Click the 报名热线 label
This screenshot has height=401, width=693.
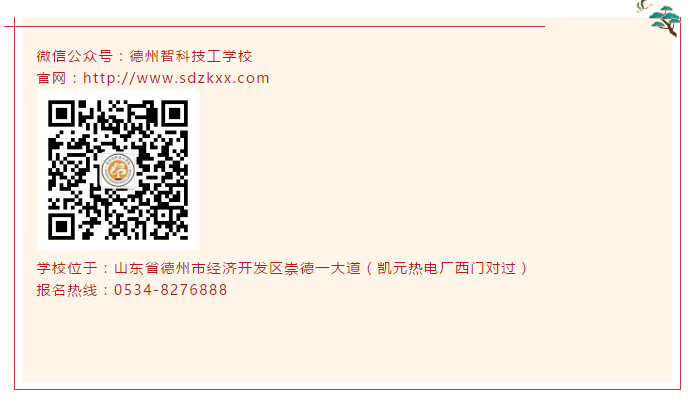pyautogui.click(x=67, y=290)
